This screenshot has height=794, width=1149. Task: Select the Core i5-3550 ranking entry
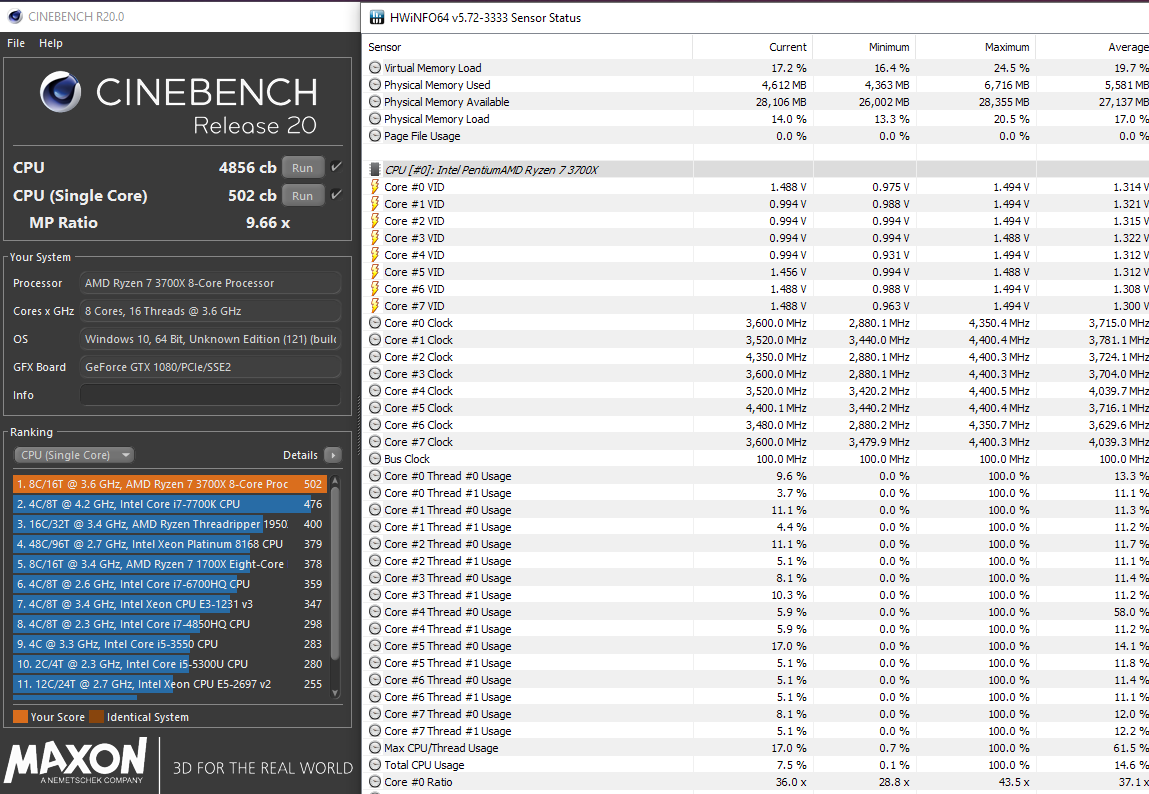[169, 644]
